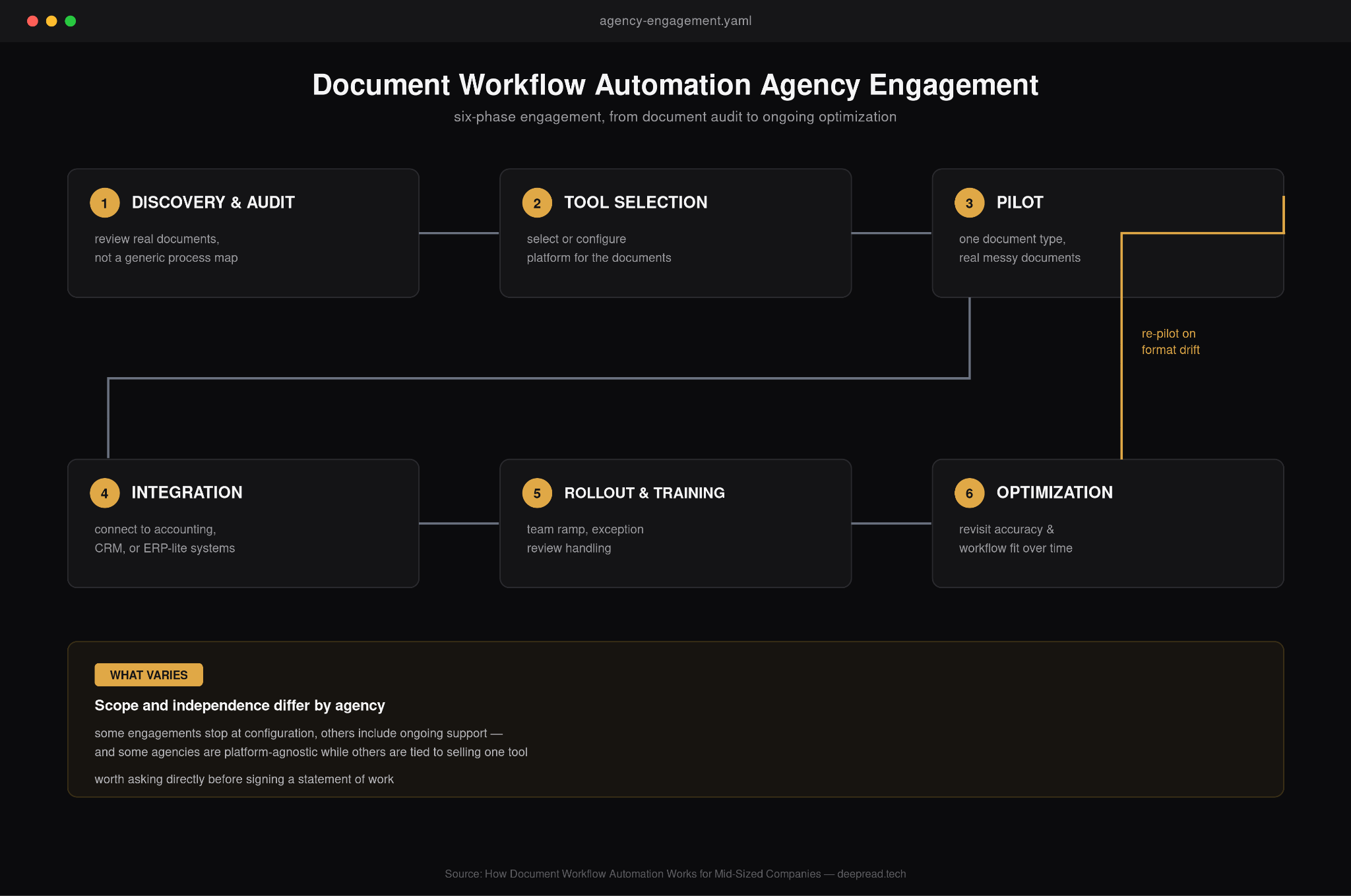Click 'workflow fit over time' text
The width and height of the screenshot is (1351, 896).
point(1016,548)
